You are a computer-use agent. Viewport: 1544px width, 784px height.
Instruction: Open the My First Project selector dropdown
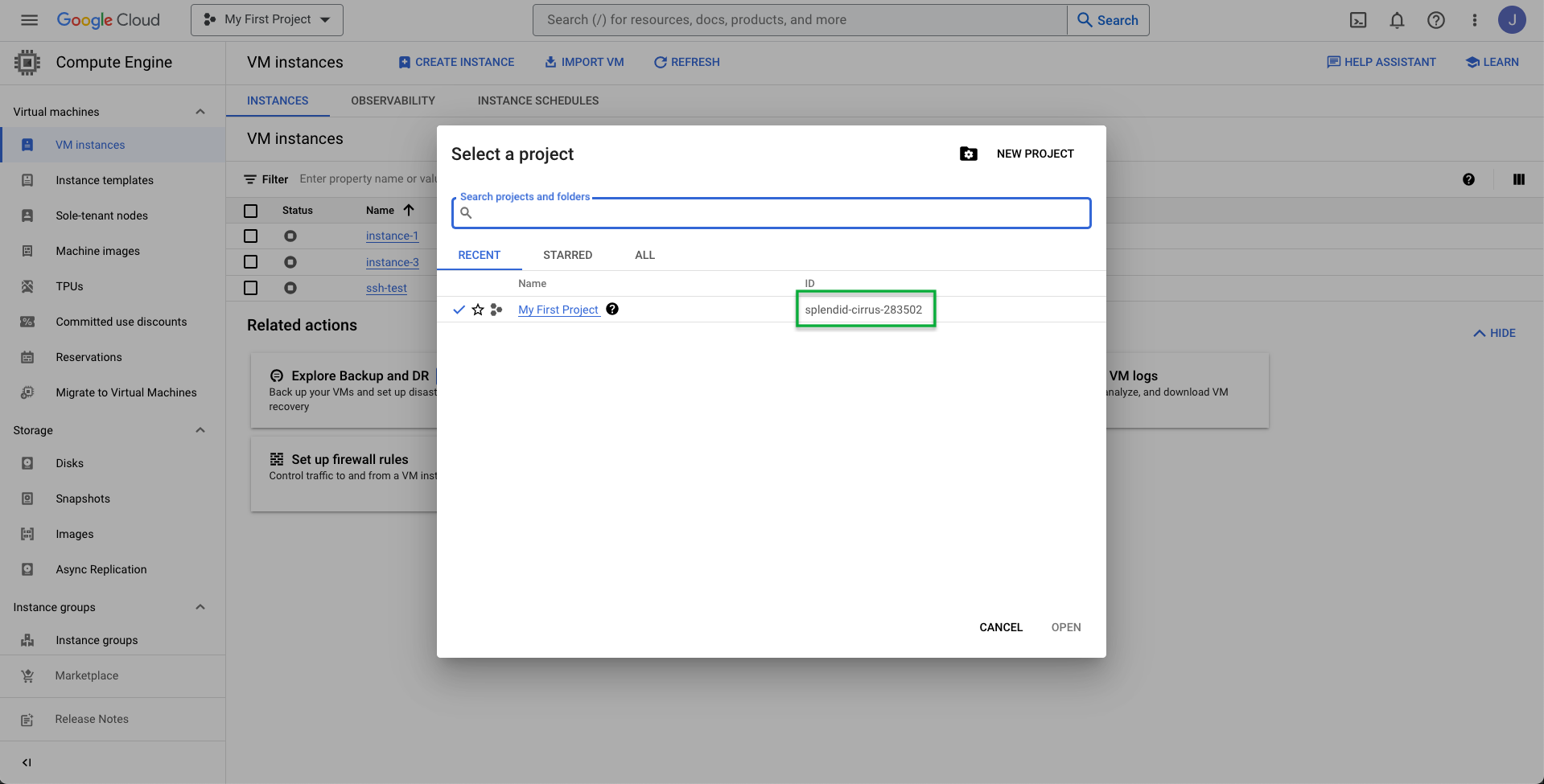pyautogui.click(x=267, y=20)
